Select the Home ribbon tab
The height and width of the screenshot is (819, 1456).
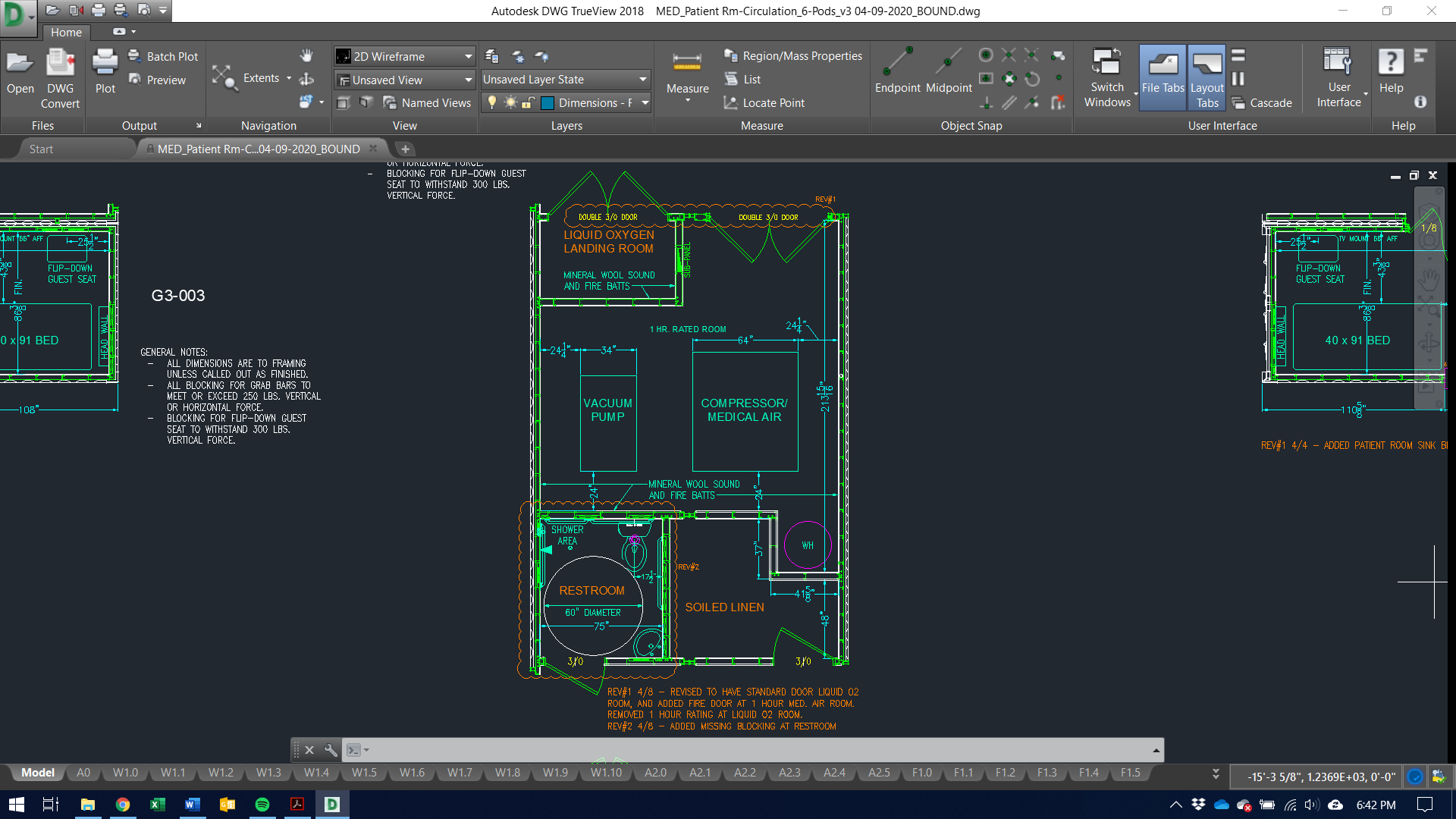click(x=66, y=32)
